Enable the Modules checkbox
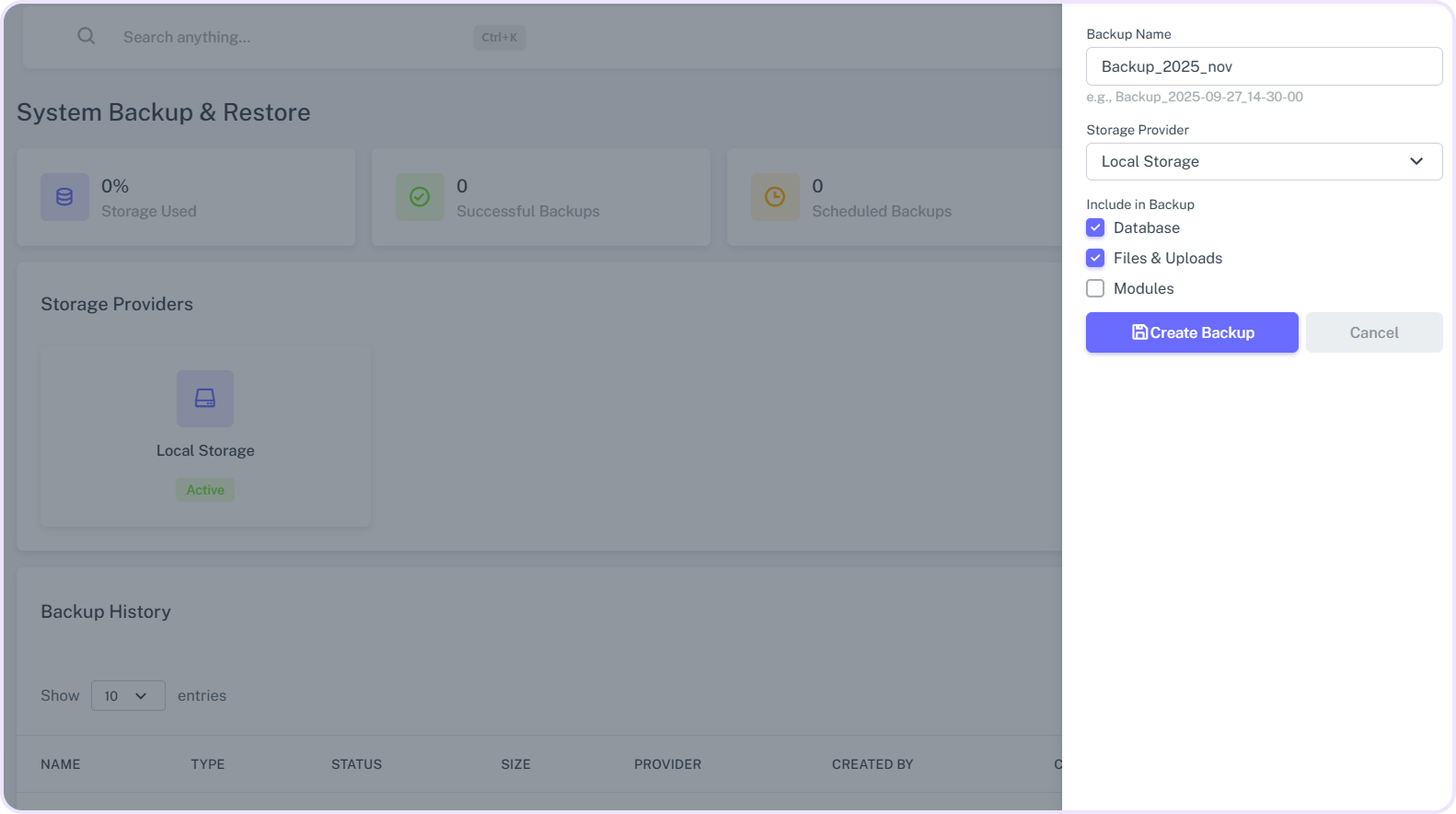The width and height of the screenshot is (1456, 814). (1095, 288)
